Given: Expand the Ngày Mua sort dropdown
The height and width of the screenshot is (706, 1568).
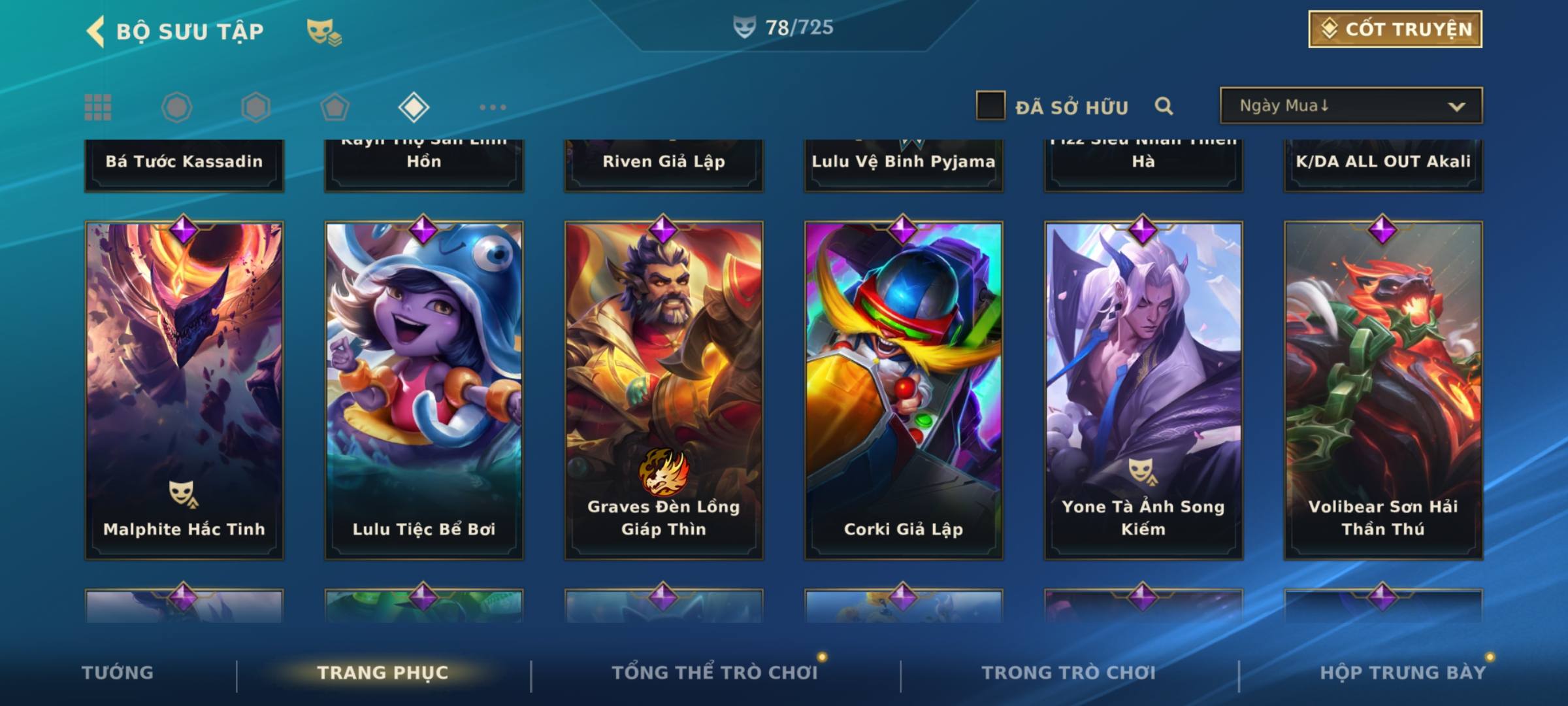Looking at the screenshot, I should point(1351,105).
